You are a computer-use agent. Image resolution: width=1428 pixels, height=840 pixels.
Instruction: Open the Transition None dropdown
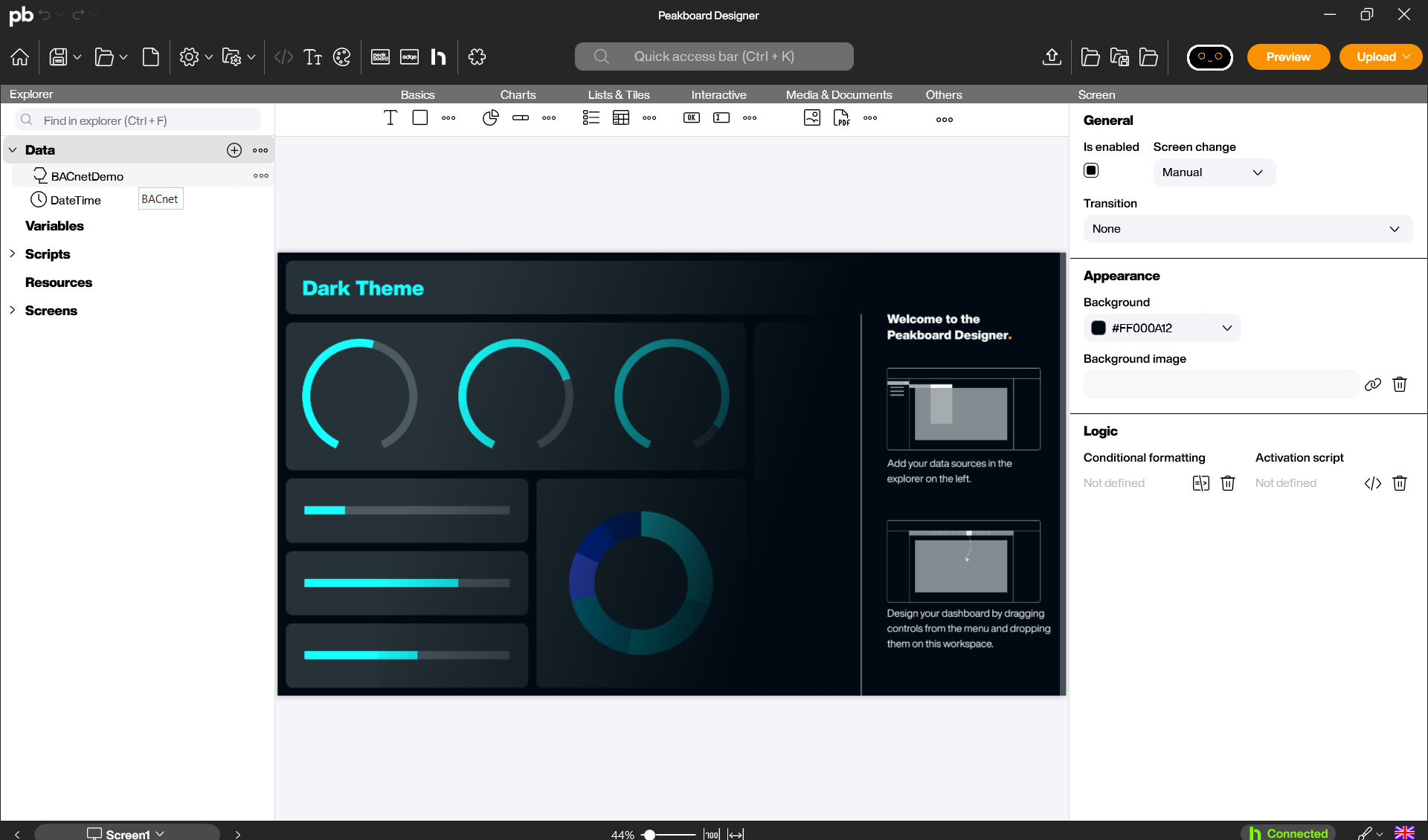point(1248,229)
